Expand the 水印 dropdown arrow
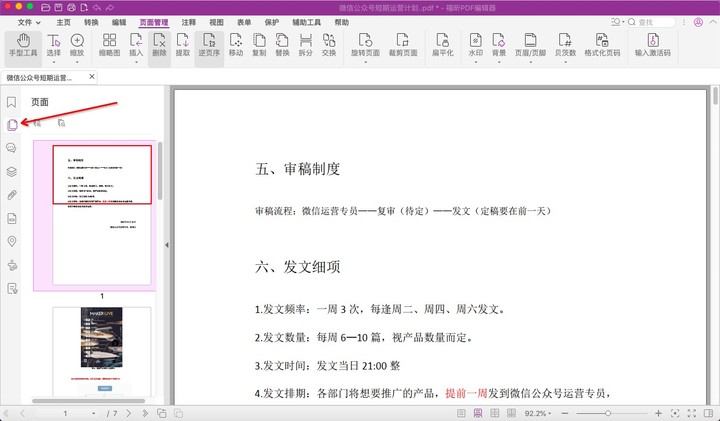Screen dimensions: 720x421 coord(476,62)
